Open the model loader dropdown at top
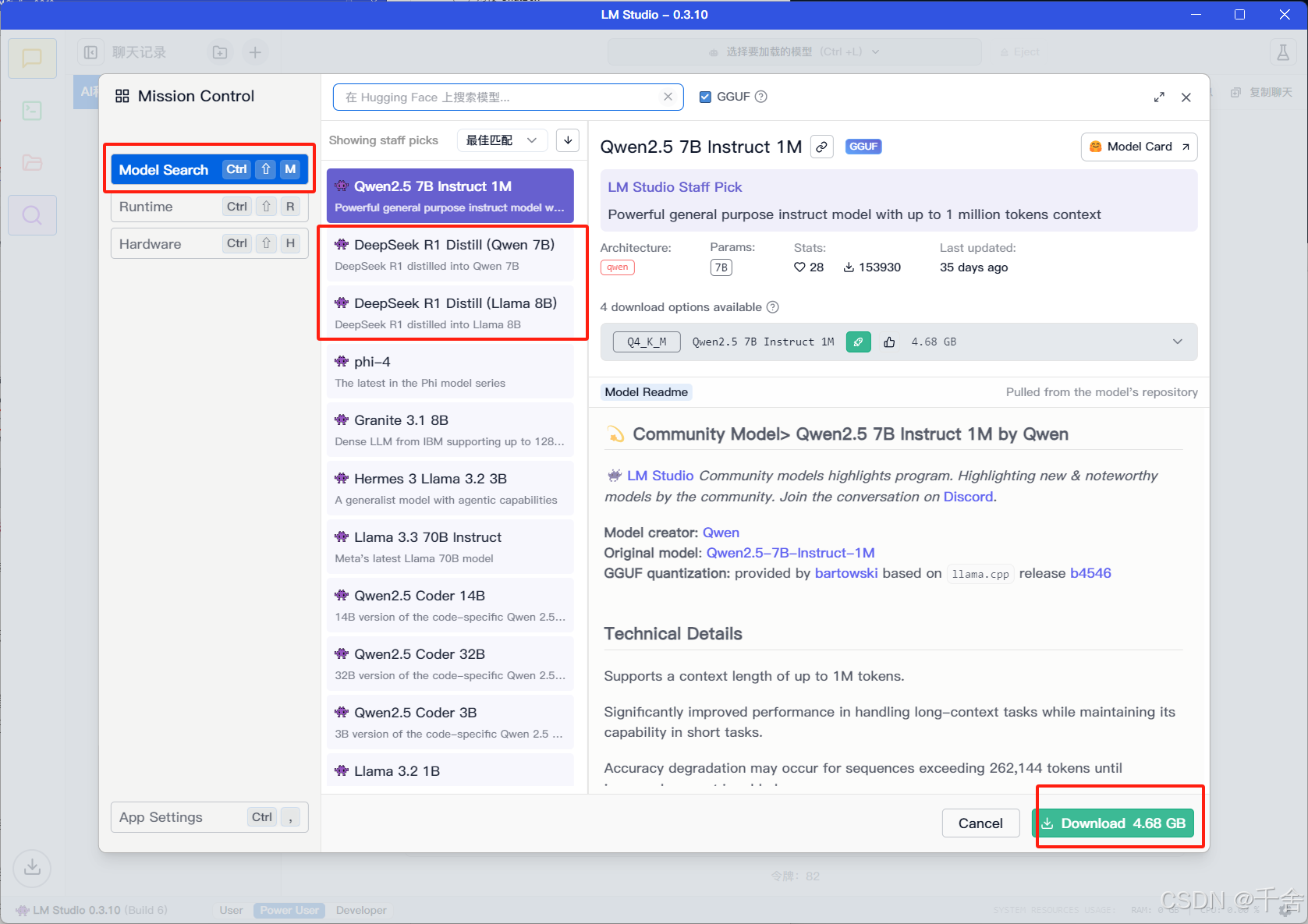1308x924 pixels. pos(794,52)
